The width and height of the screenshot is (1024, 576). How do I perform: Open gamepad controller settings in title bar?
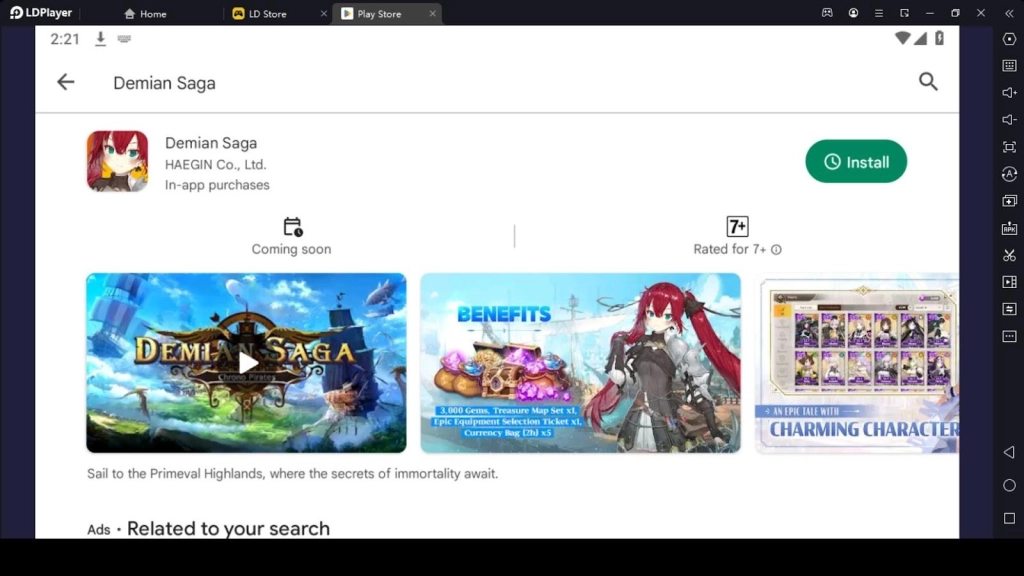[x=826, y=13]
